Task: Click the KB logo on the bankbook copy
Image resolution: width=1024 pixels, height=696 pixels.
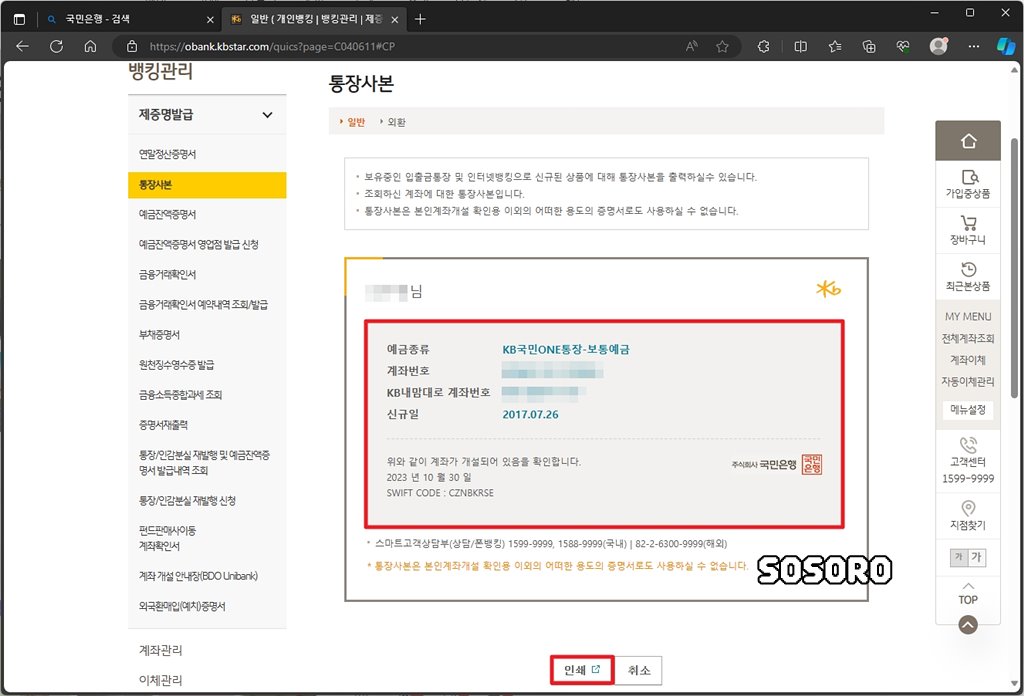Action: 828,289
